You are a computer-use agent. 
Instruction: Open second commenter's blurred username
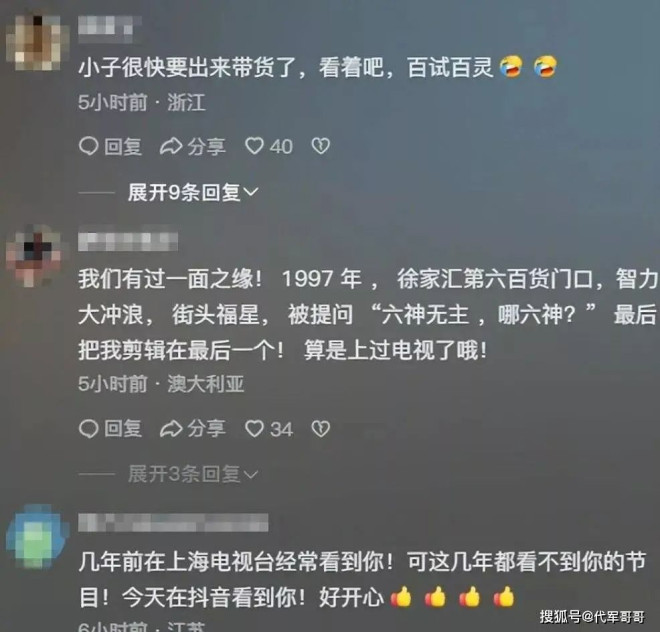(128, 241)
